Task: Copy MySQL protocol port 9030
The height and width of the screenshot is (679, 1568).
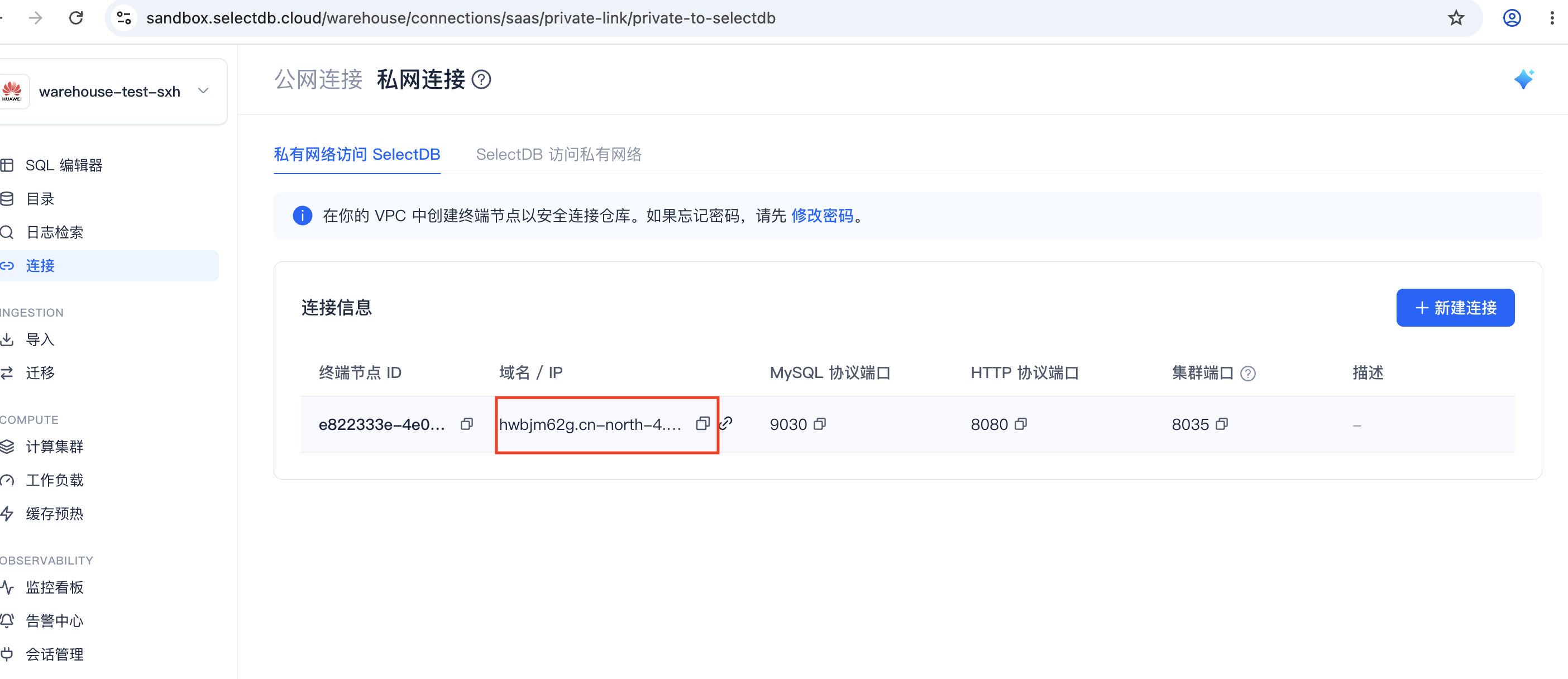Action: pyautogui.click(x=820, y=424)
